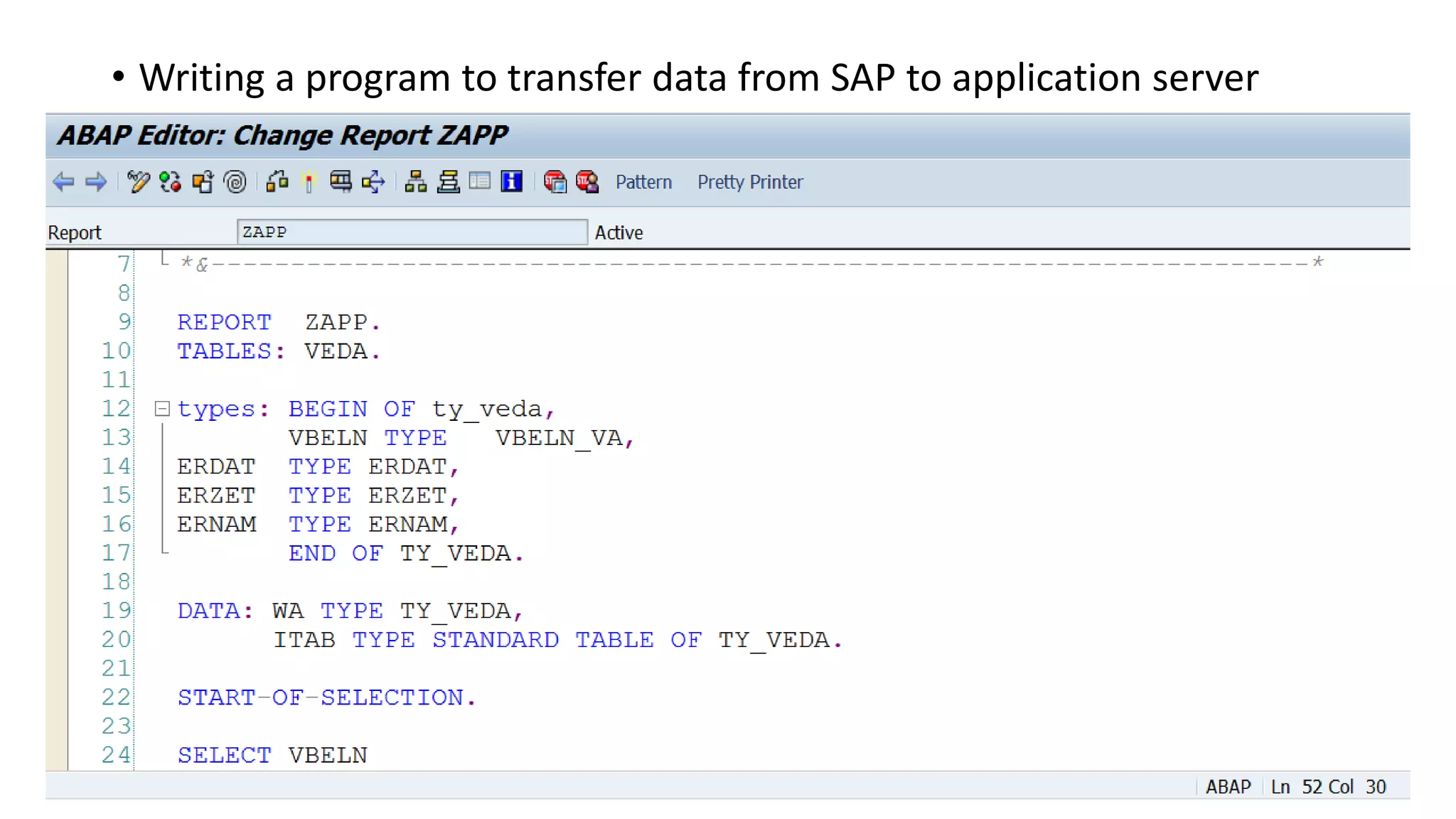Collapse the types BEGIN OF block
The width and height of the screenshot is (1456, 819).
pos(162,409)
